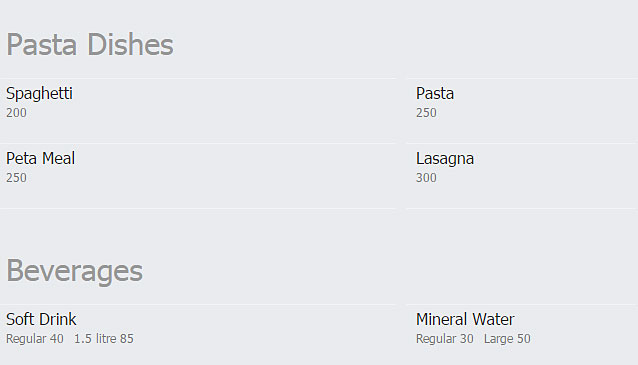Click the Pasta price 250
This screenshot has width=638, height=365.
(426, 113)
